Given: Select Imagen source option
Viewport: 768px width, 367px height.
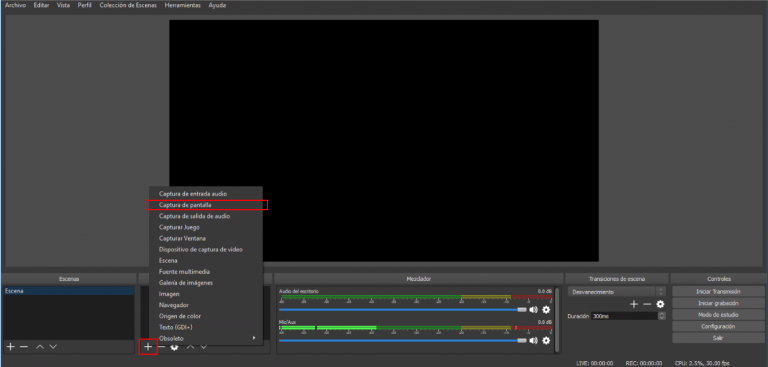Looking at the screenshot, I should pyautogui.click(x=206, y=294).
